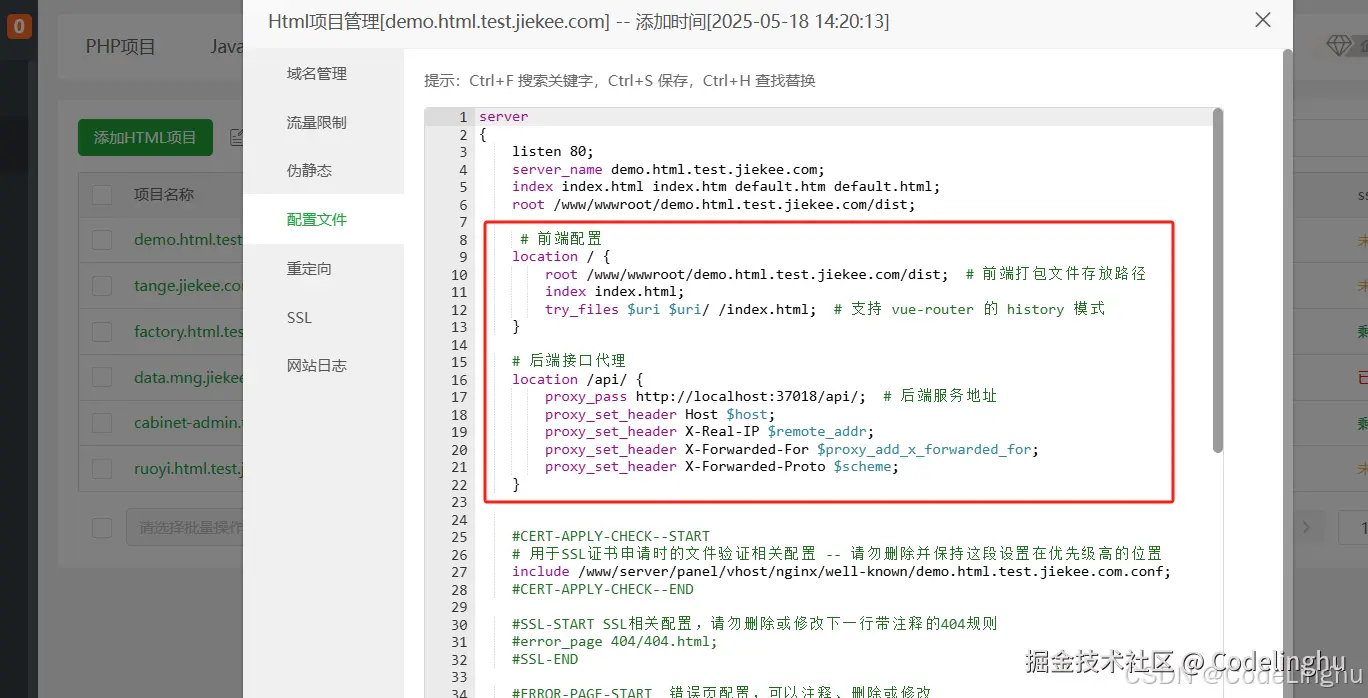
Task: Click the '# 前端配置' comment line
Action: pyautogui.click(x=561, y=239)
